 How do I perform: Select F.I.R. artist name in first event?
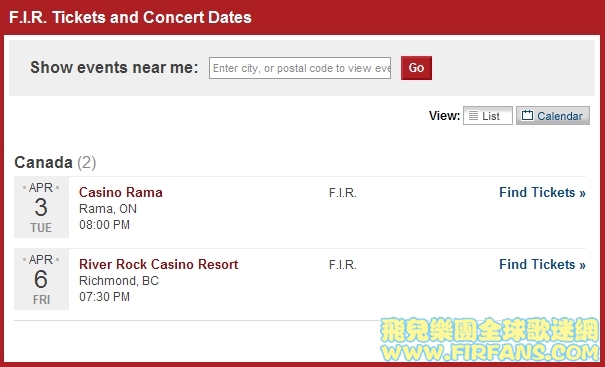click(x=343, y=193)
